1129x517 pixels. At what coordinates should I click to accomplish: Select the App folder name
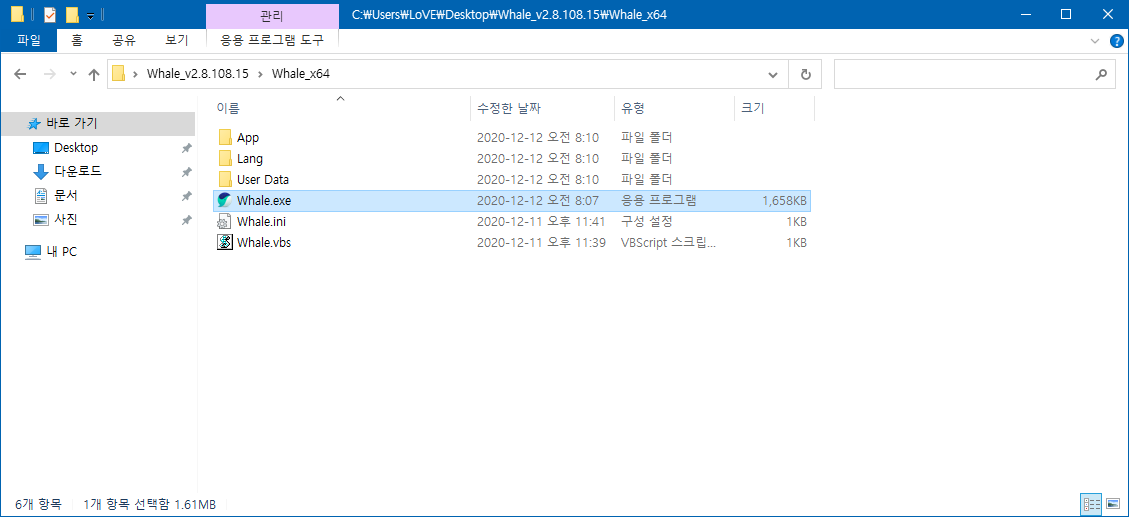pos(248,138)
